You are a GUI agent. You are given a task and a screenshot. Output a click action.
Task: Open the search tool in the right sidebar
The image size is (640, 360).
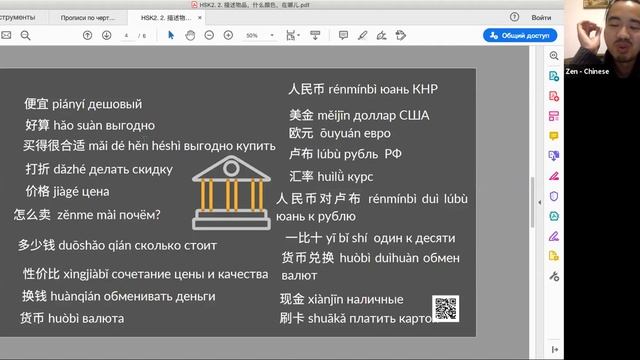pyautogui.click(x=554, y=56)
